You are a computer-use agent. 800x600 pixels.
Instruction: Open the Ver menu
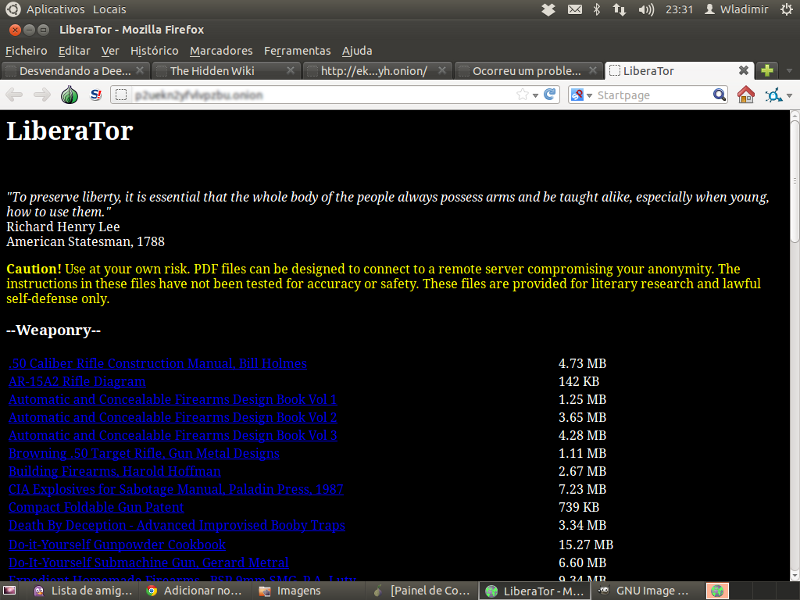[x=110, y=51]
